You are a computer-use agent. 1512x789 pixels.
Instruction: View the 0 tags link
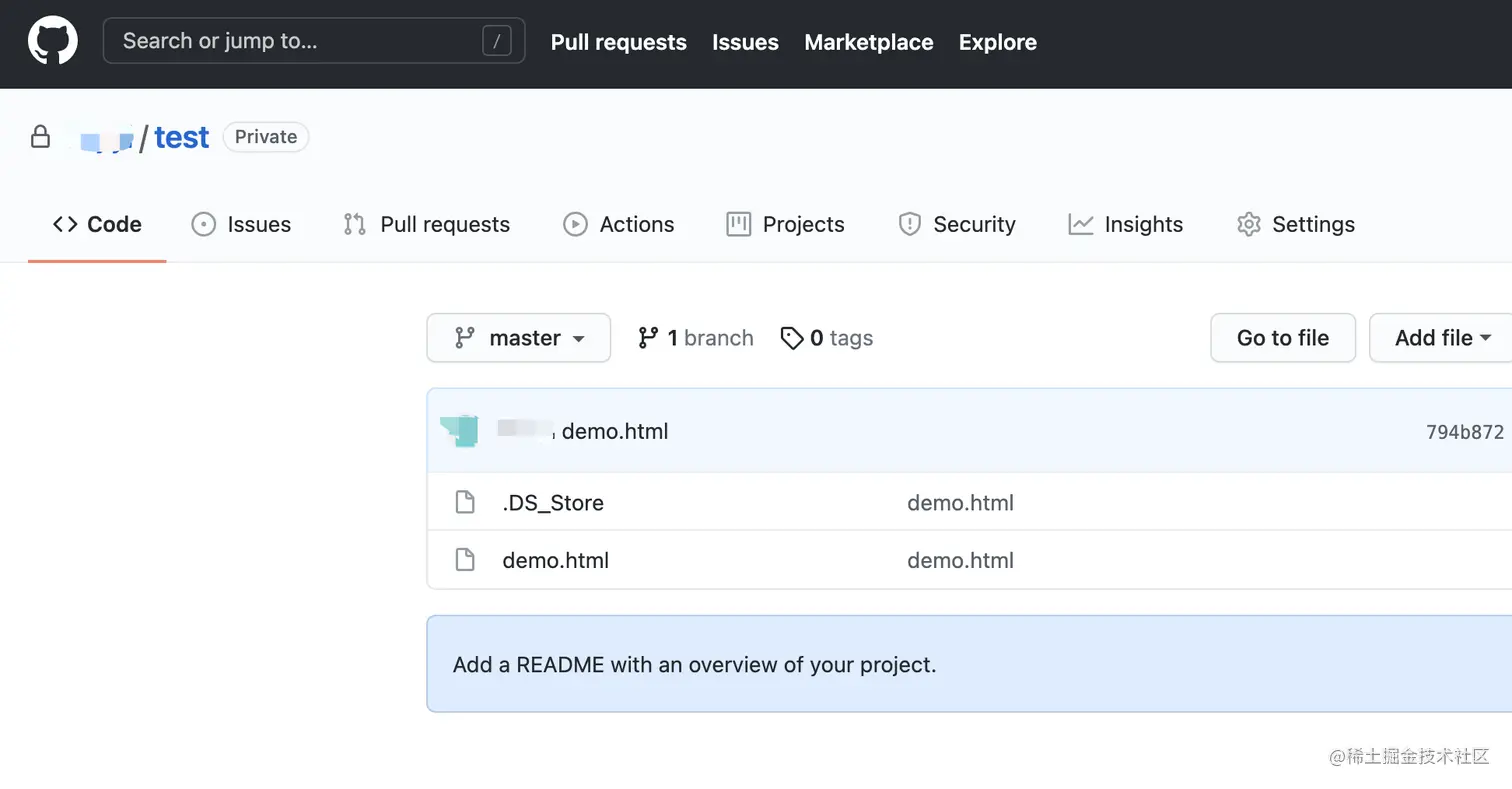coord(827,338)
